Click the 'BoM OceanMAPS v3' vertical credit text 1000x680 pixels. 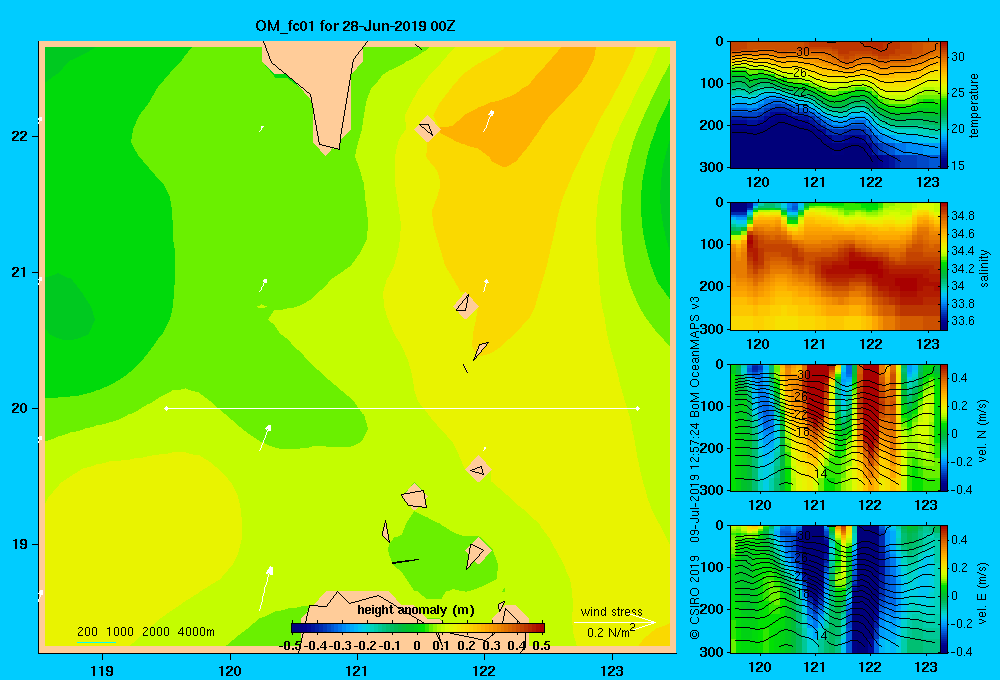click(695, 357)
